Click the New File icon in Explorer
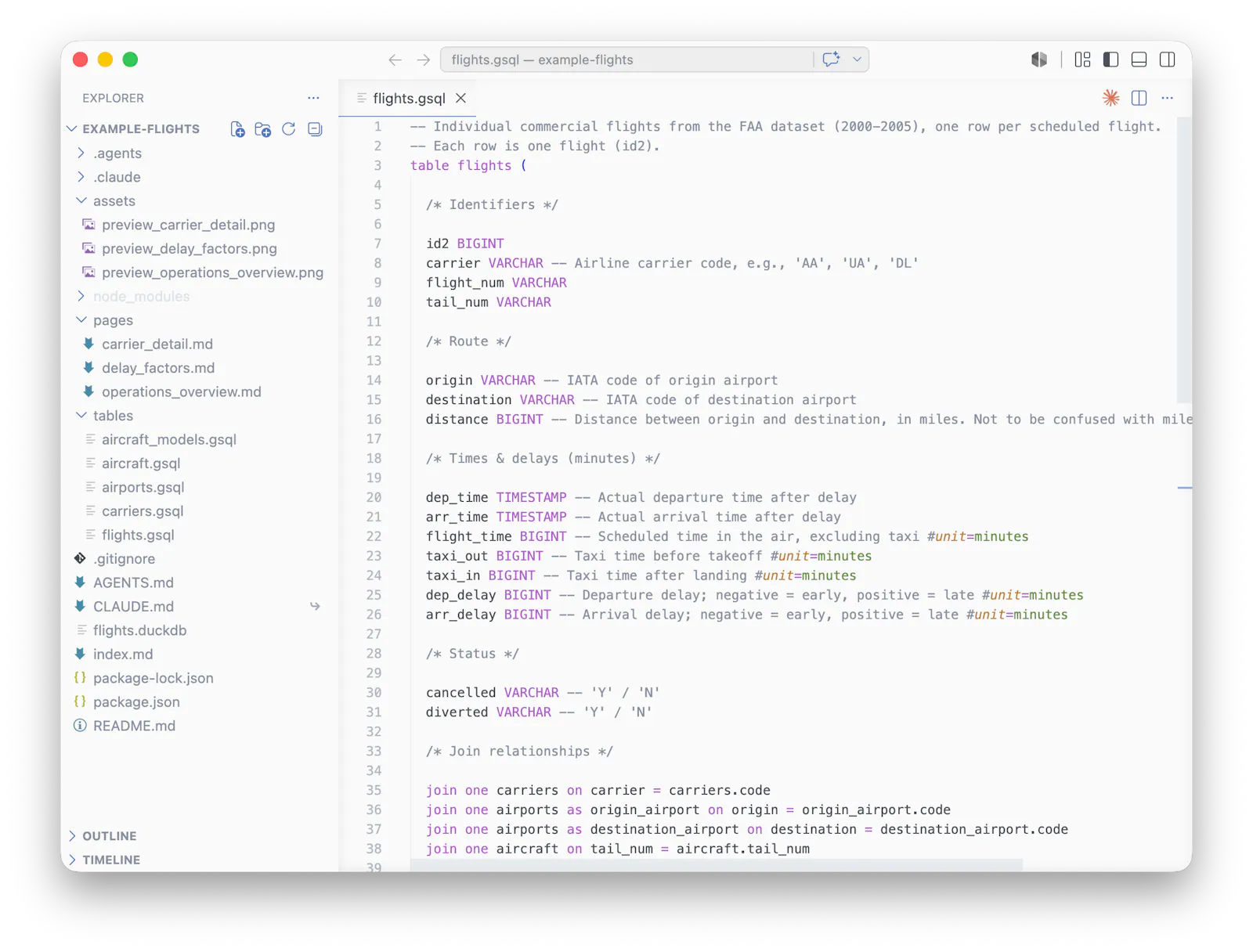 tap(237, 129)
